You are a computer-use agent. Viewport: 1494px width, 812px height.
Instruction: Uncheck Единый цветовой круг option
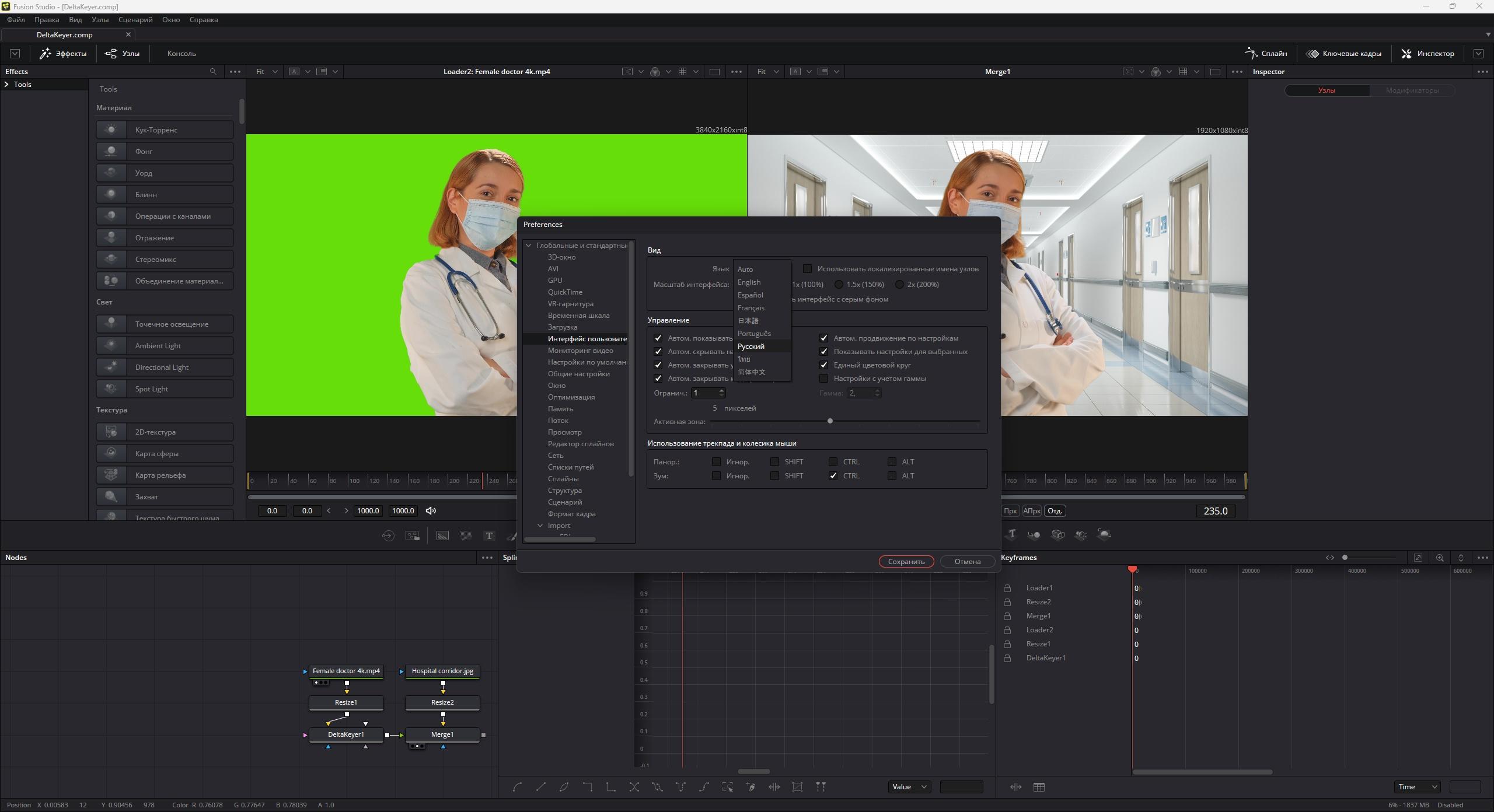pyautogui.click(x=823, y=365)
